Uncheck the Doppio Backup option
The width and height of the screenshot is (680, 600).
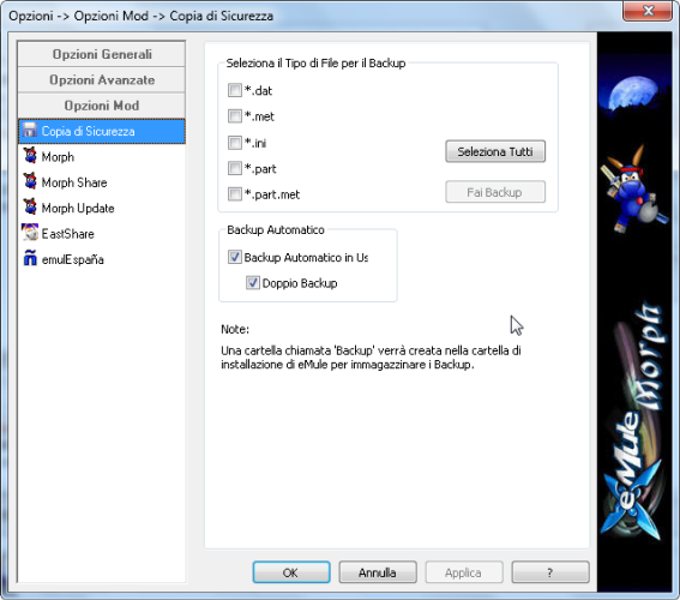(x=253, y=283)
